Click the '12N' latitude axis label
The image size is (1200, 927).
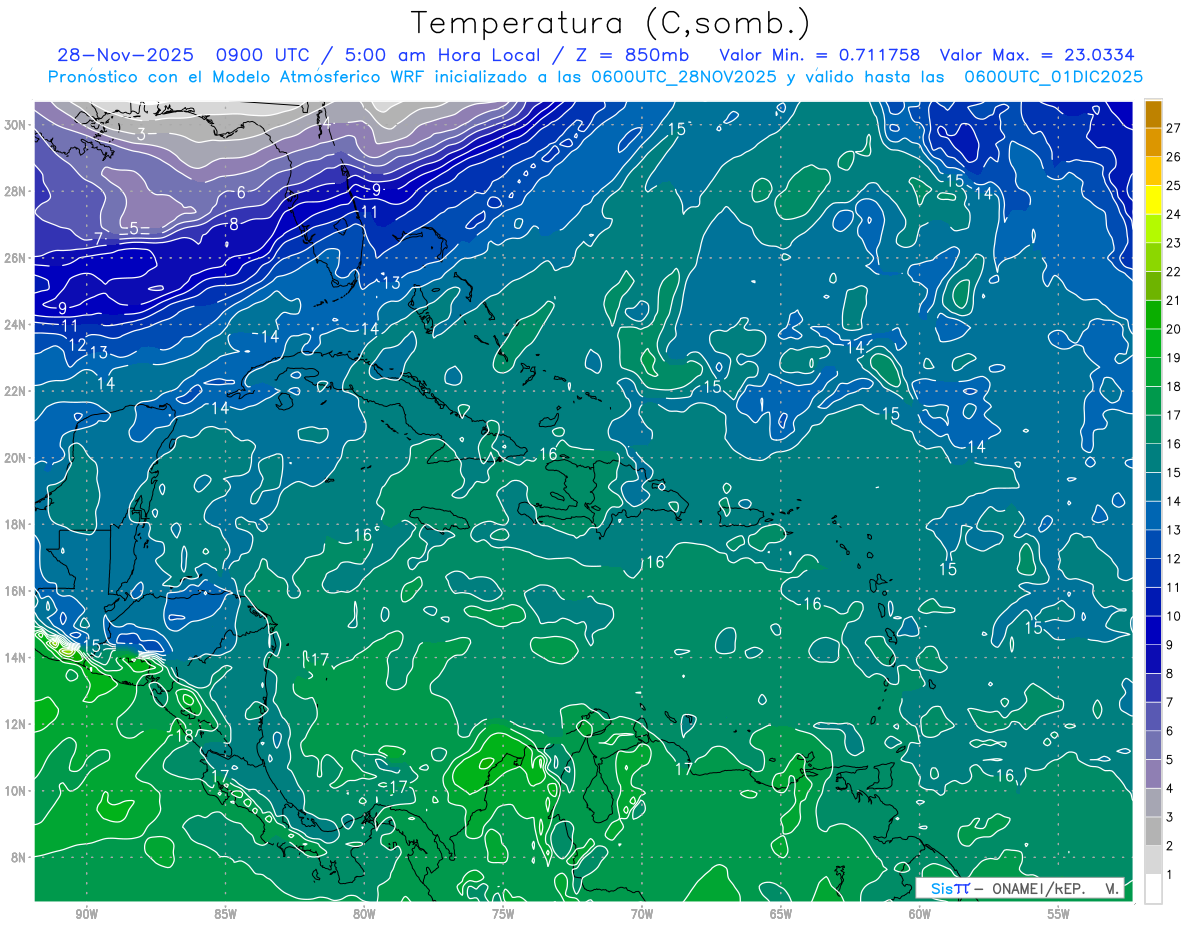pos(16,724)
